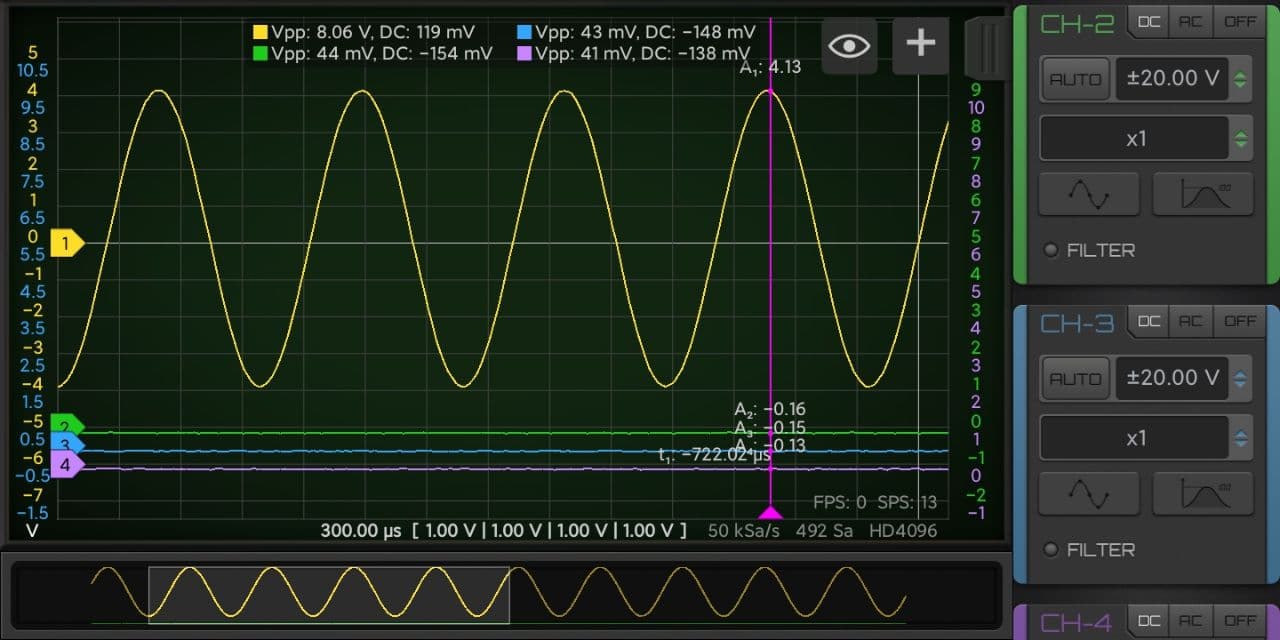Open CH-2 spectrum curve icon

tap(1203, 194)
